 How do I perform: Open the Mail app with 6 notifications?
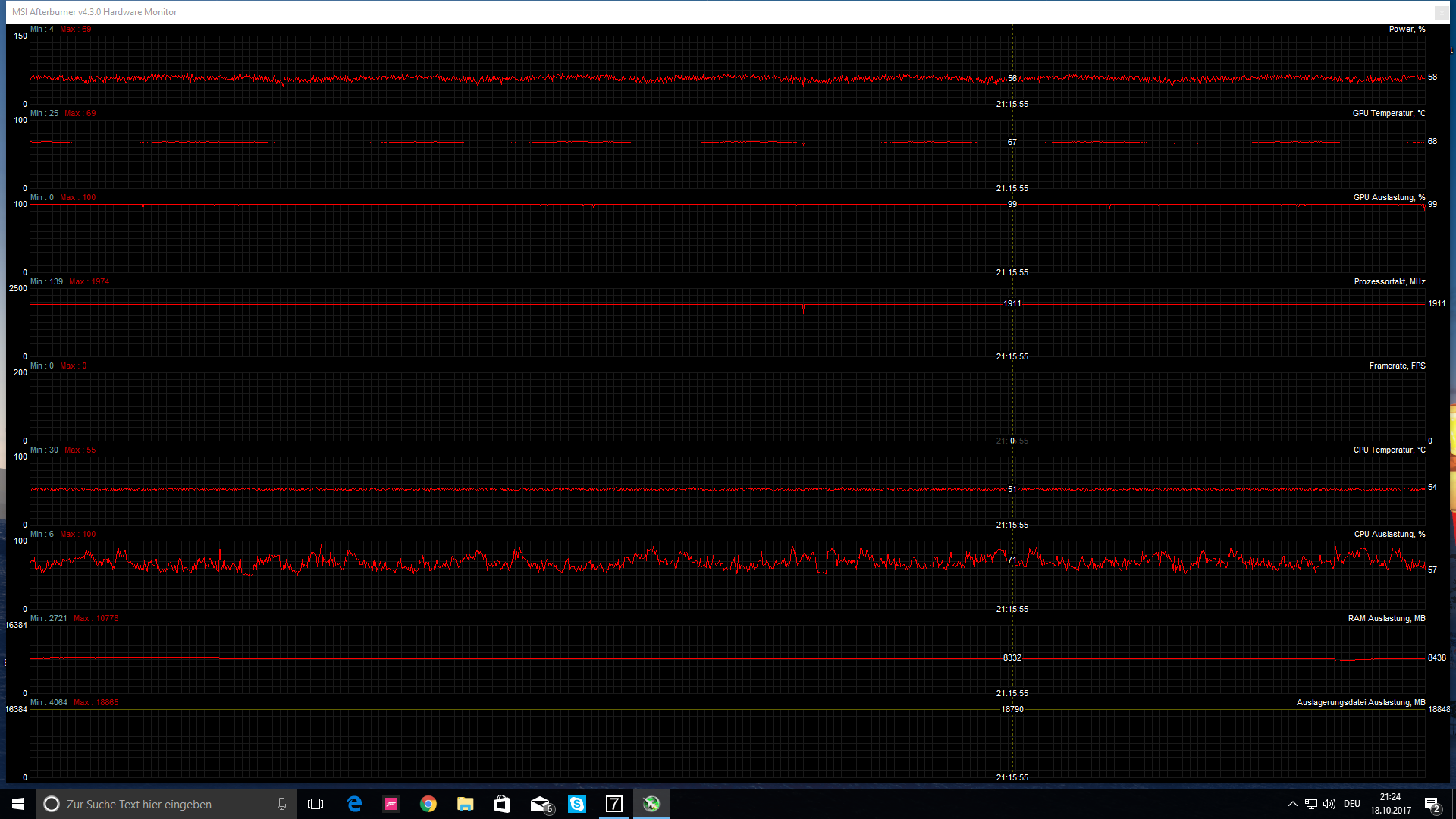540,804
